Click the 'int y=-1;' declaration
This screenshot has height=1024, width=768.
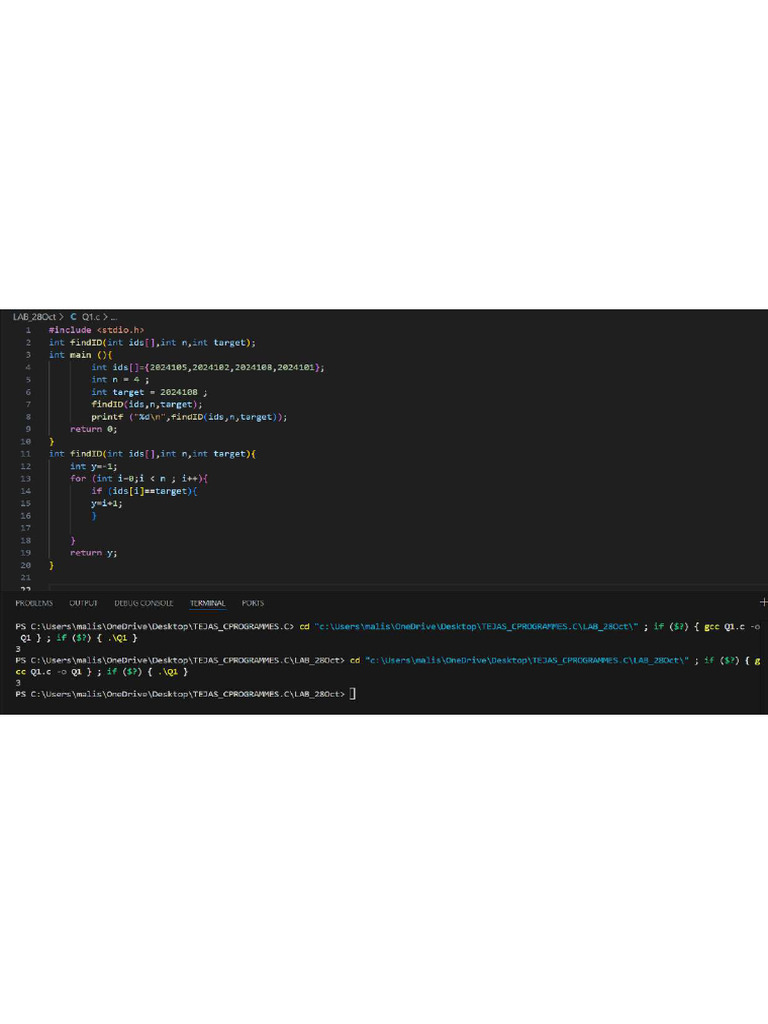click(x=94, y=466)
